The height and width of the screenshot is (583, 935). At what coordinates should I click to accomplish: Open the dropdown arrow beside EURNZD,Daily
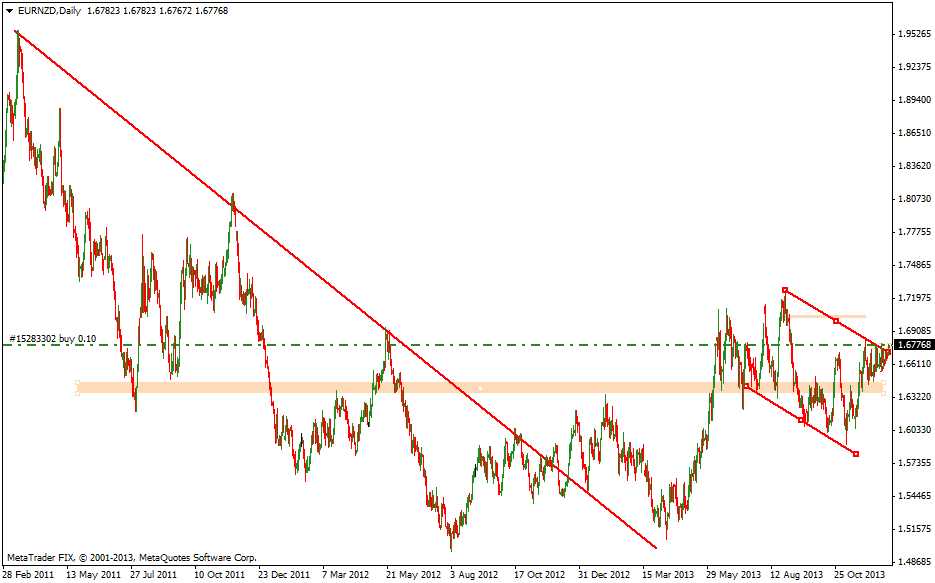[x=9, y=11]
